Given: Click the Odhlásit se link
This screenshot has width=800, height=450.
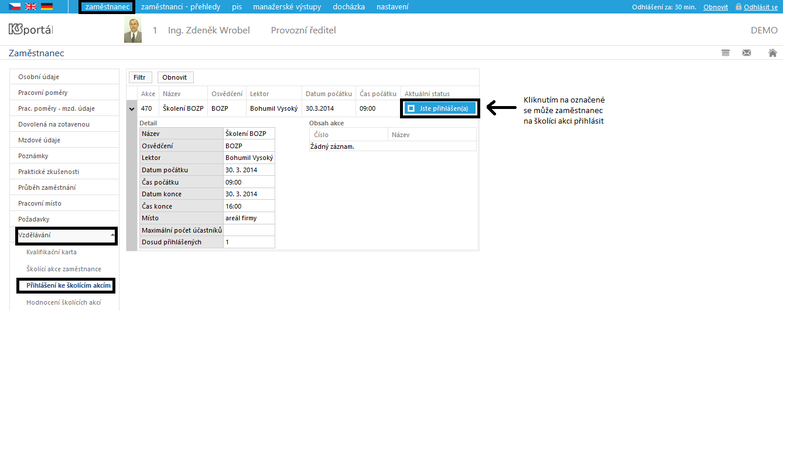Looking at the screenshot, I should tap(760, 7).
